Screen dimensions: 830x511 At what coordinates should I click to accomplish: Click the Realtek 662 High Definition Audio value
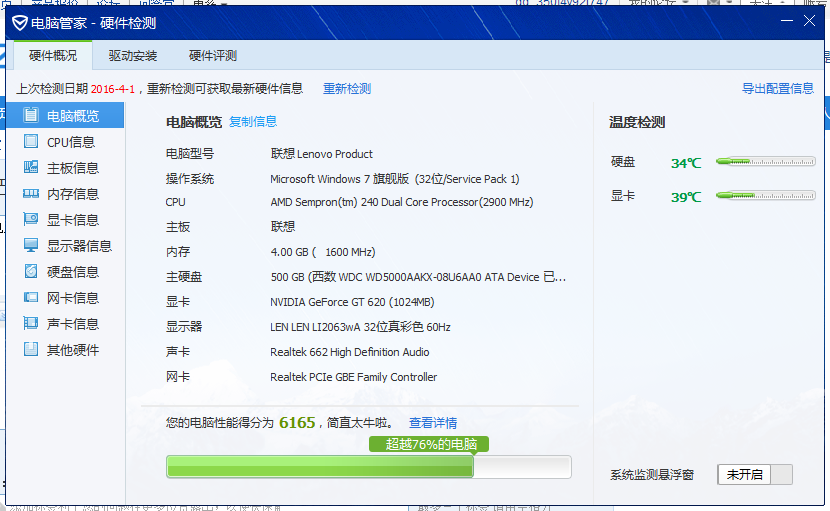tap(349, 352)
